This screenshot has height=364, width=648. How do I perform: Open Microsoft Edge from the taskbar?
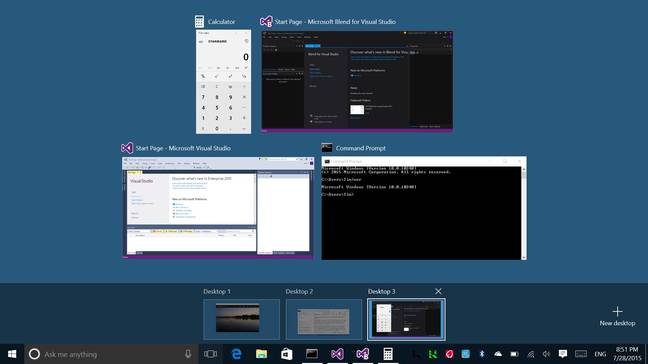tap(236, 354)
